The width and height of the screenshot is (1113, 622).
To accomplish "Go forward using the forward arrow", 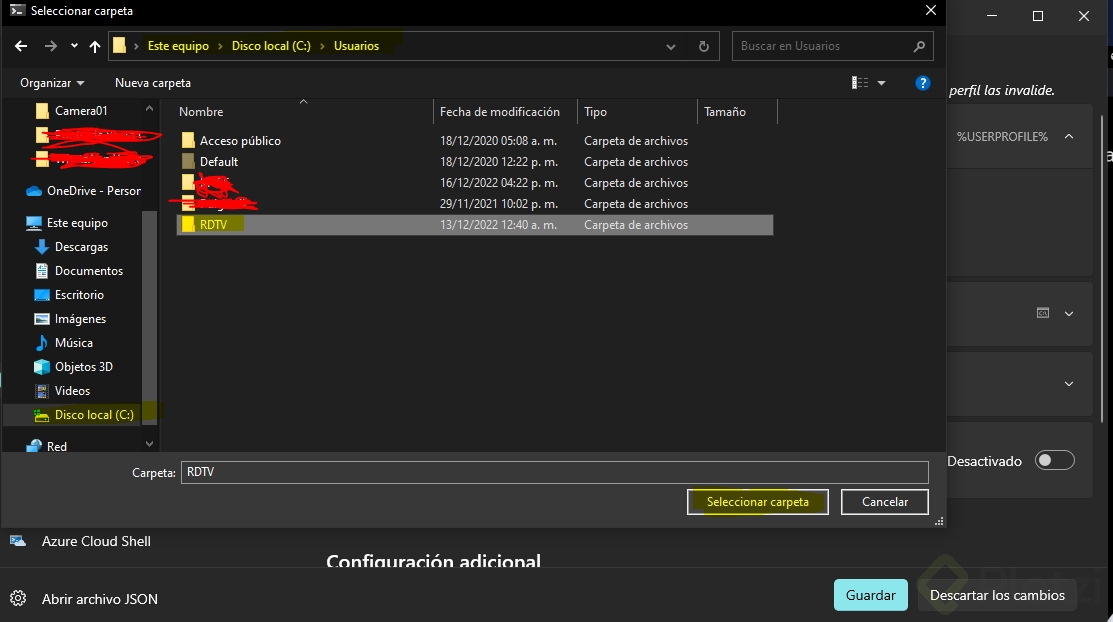I will (50, 46).
